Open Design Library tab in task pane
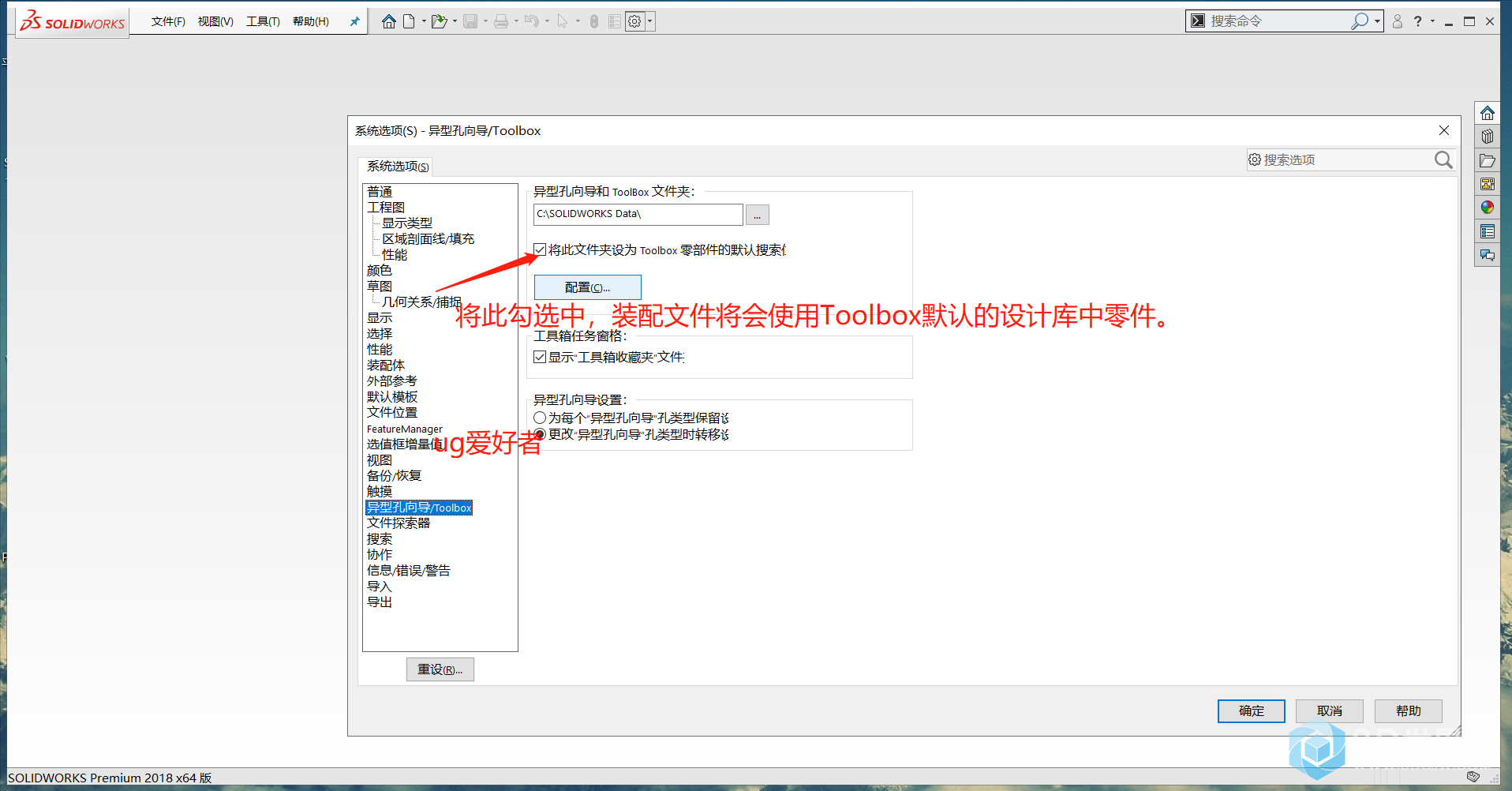Viewport: 1512px width, 791px height. 1488,137
